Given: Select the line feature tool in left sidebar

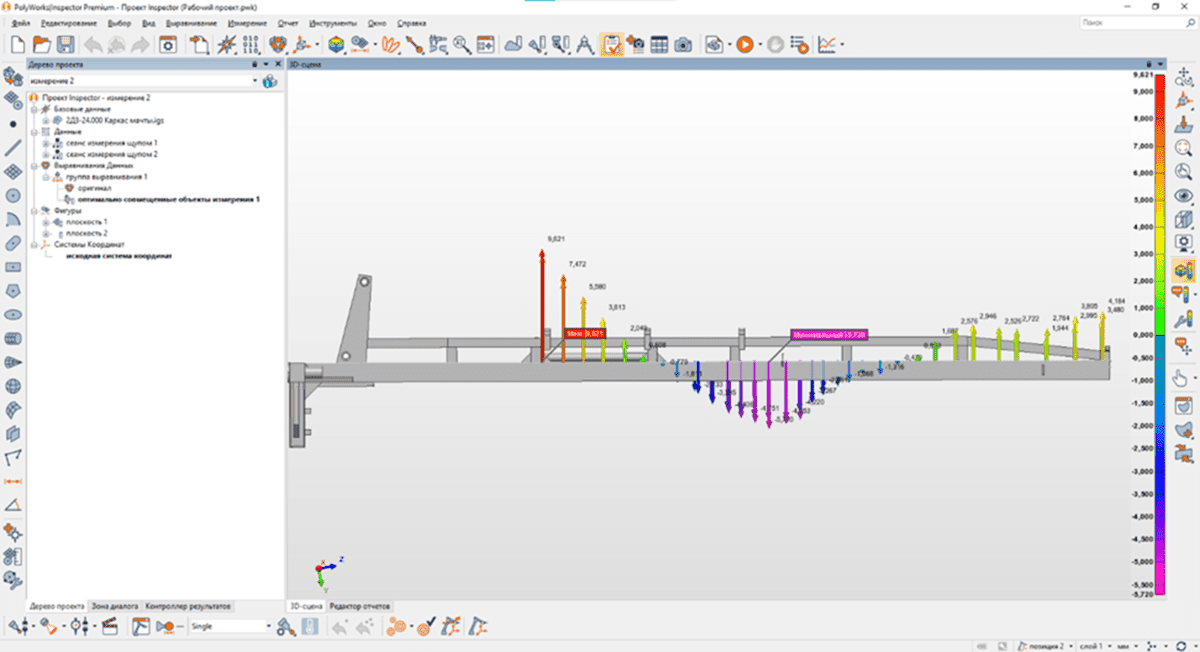Looking at the screenshot, I should tap(13, 148).
